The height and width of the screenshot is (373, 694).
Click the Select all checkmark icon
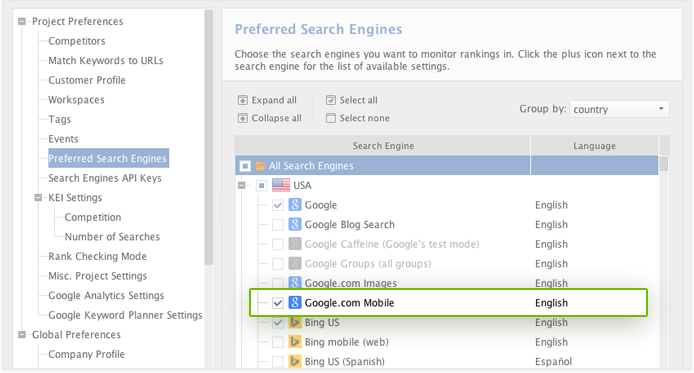point(331,100)
